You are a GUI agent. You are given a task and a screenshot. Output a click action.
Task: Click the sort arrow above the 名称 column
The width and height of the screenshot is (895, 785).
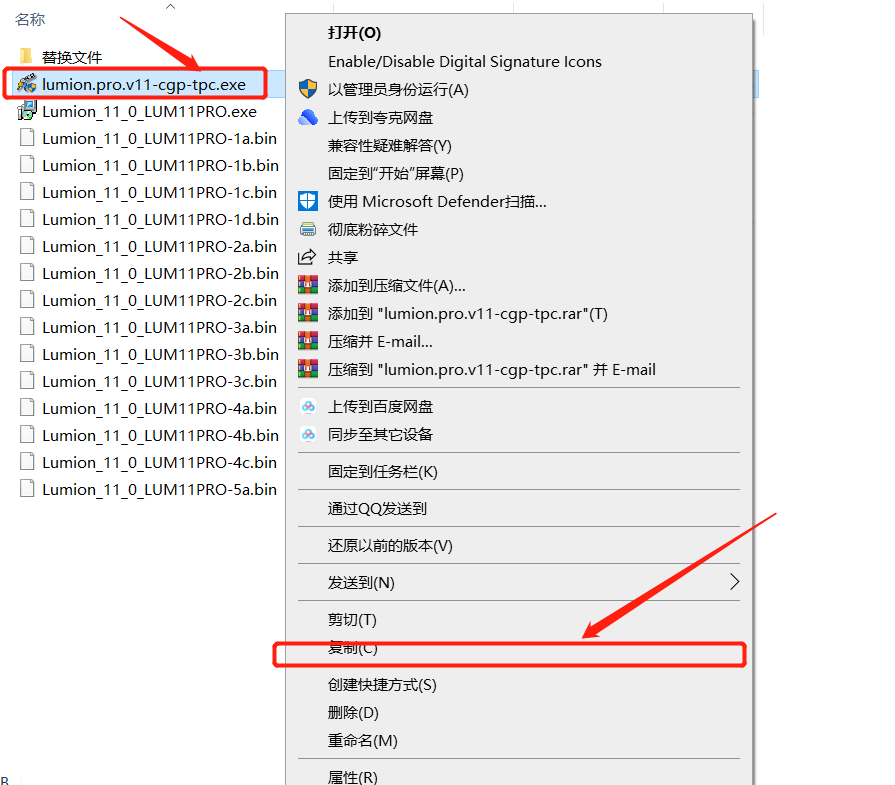[169, 7]
